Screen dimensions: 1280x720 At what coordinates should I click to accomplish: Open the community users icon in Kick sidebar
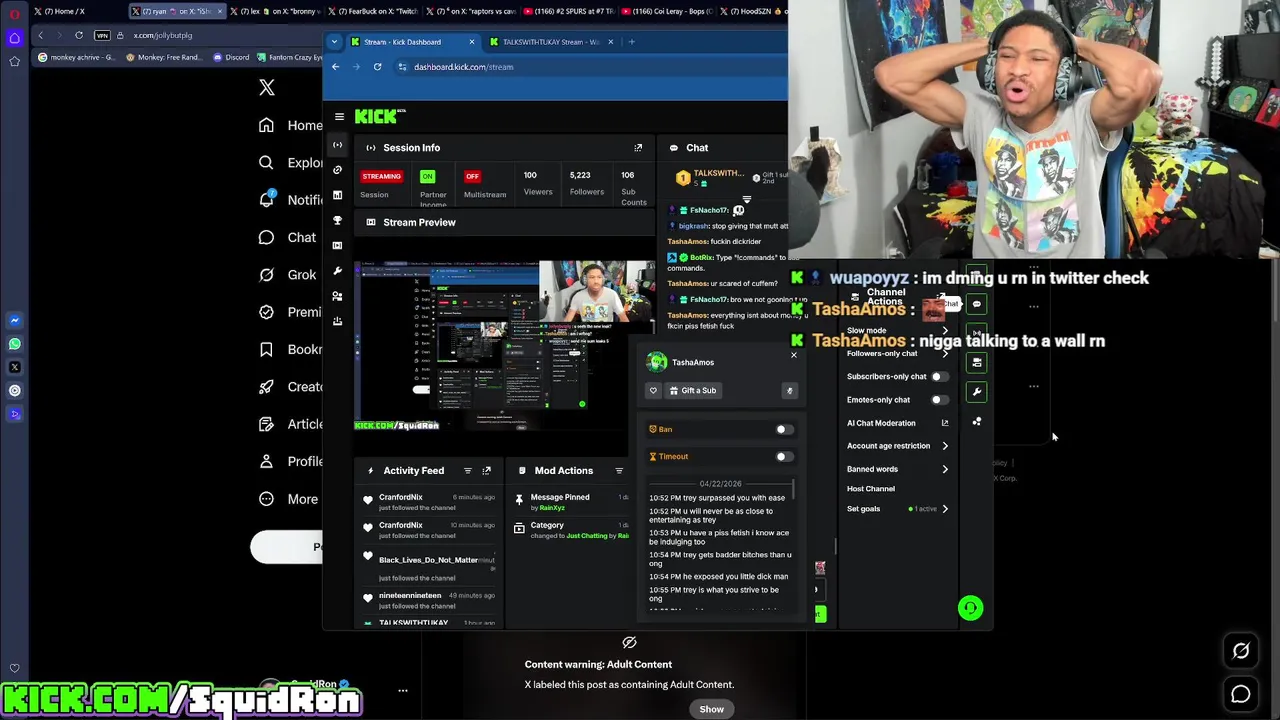coord(337,296)
